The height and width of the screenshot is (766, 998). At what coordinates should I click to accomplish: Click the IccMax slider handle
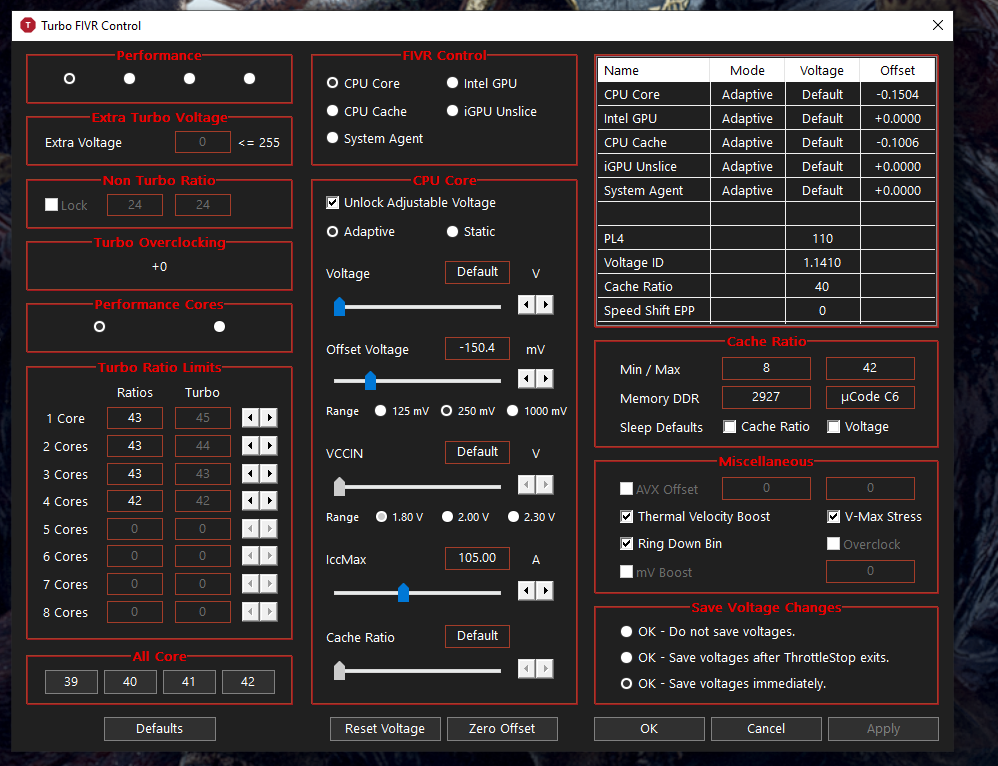[x=403, y=593]
